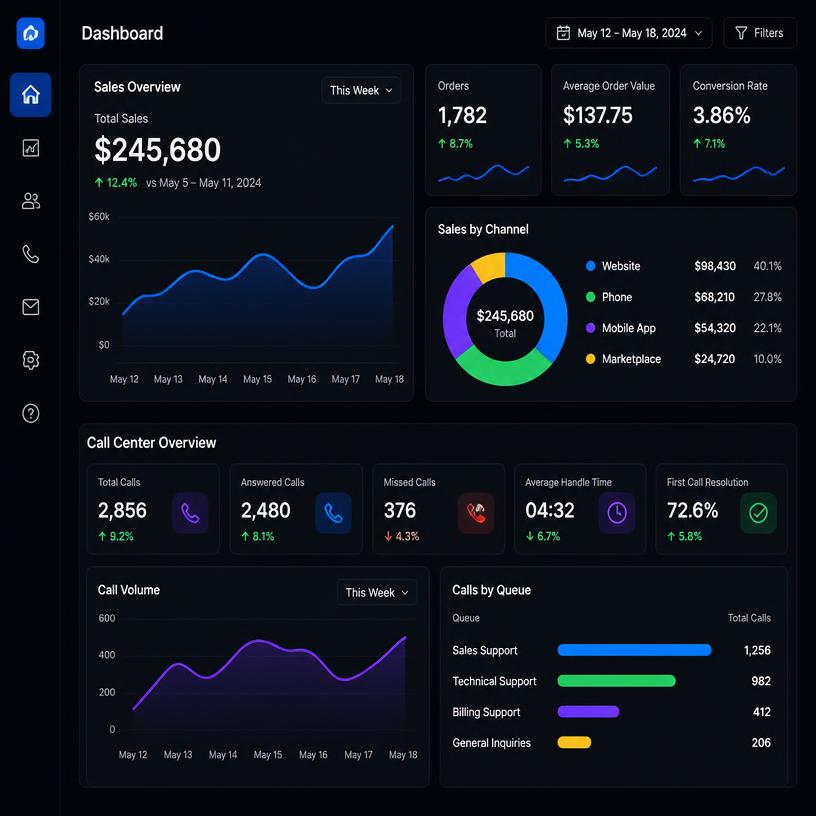Viewport: 816px width, 816px height.
Task: Click the clock icon in Average Handle Time
Action: (x=617, y=513)
